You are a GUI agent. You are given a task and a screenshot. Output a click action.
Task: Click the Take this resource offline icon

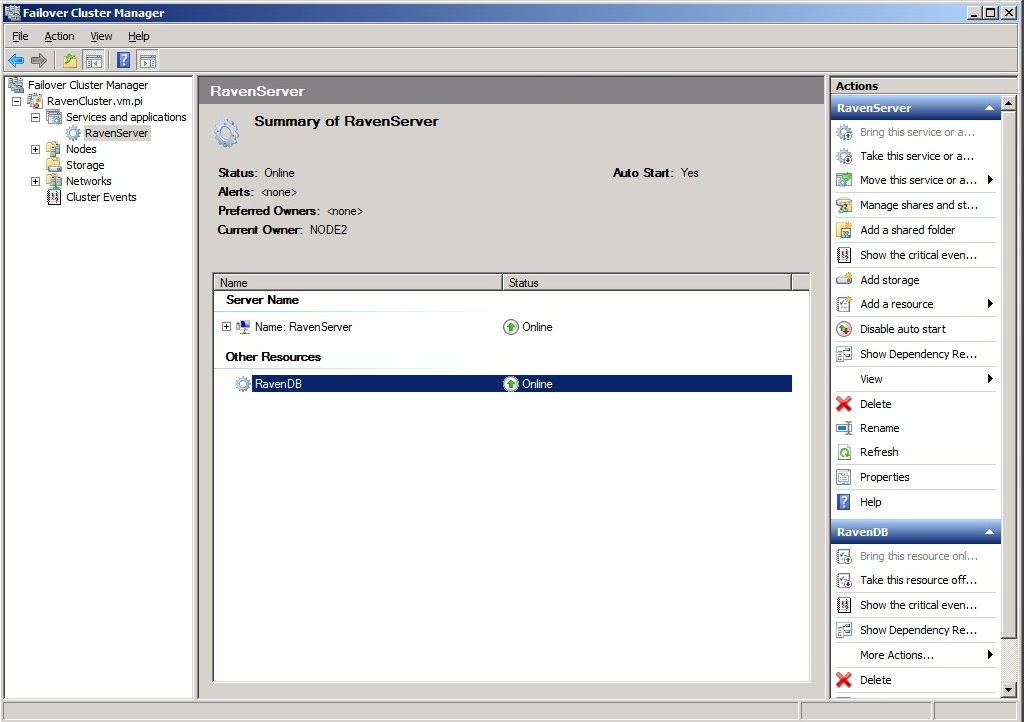click(844, 580)
